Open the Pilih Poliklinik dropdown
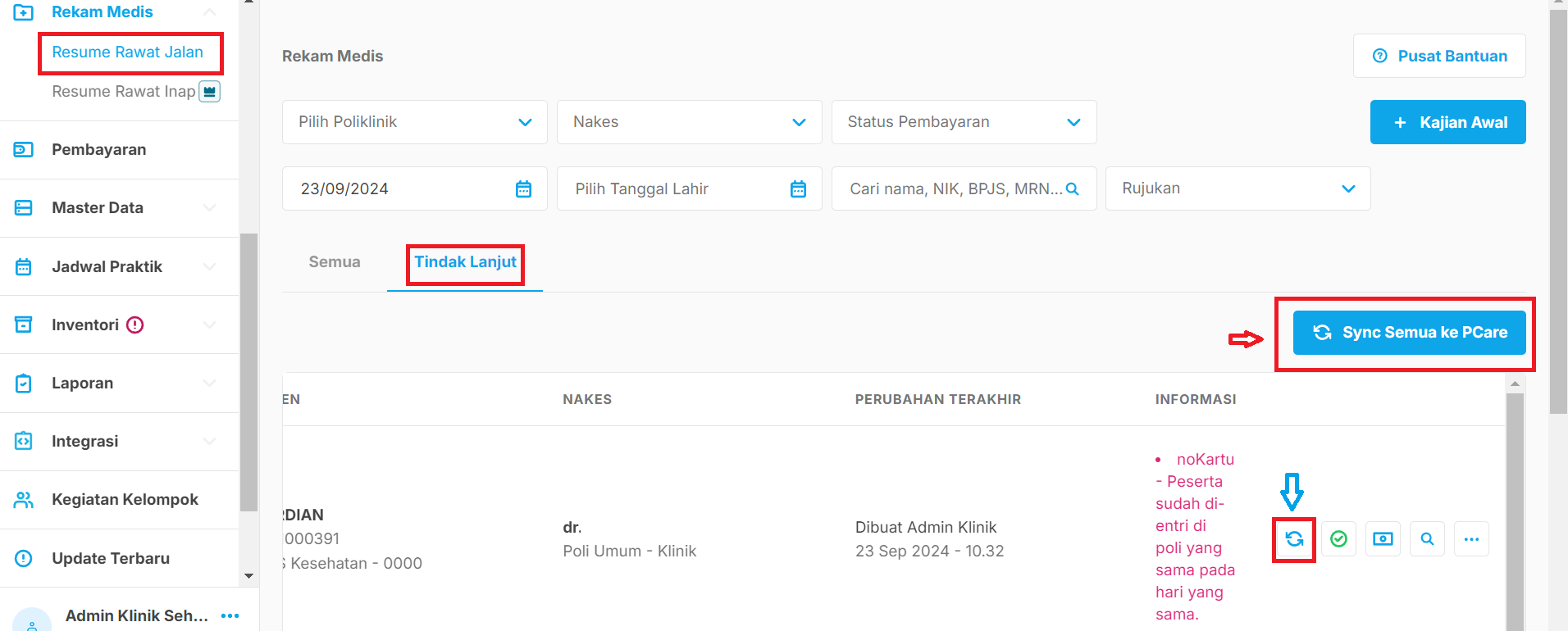This screenshot has width=1568, height=631. pos(415,122)
